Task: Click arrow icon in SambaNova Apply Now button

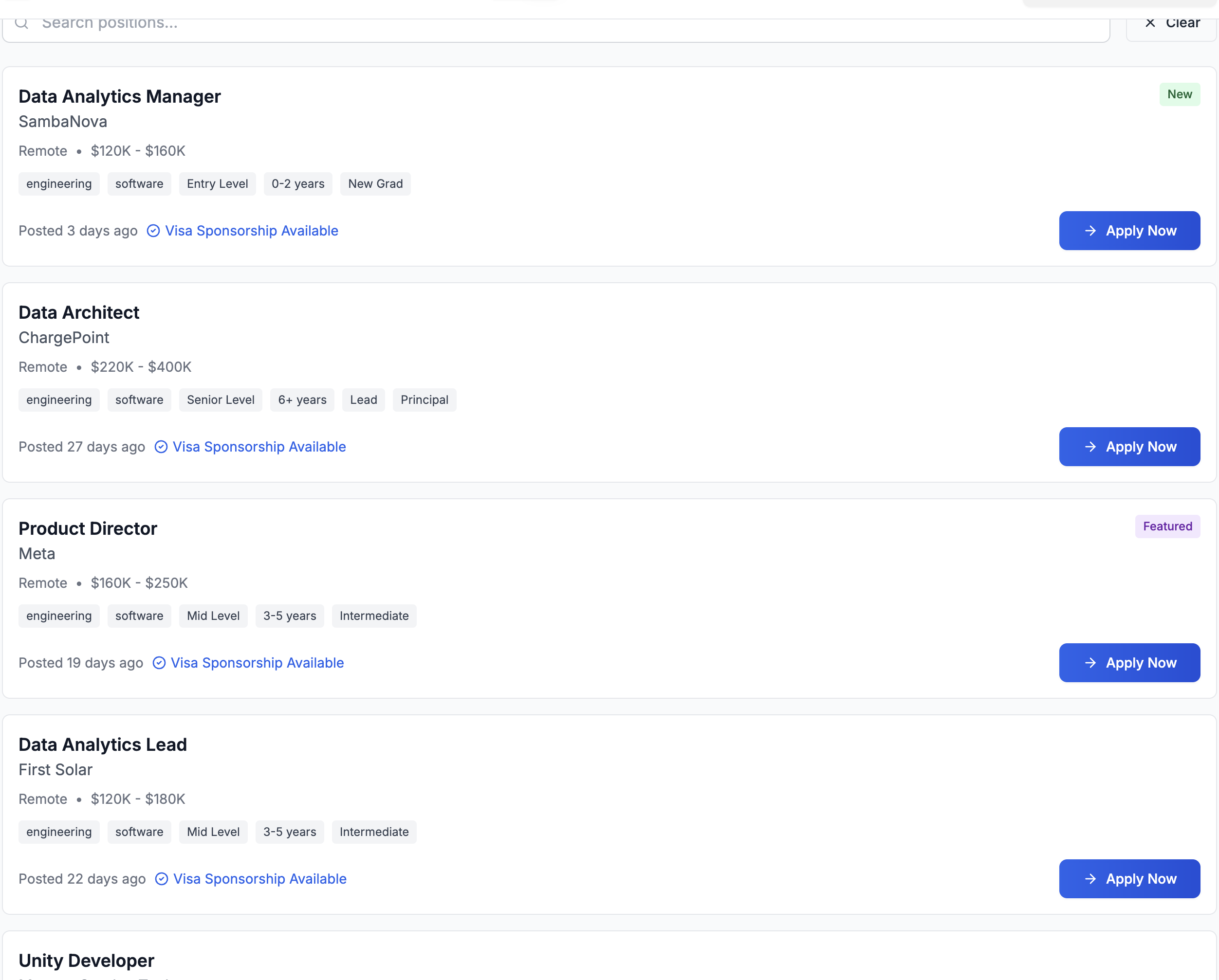Action: pyautogui.click(x=1090, y=231)
